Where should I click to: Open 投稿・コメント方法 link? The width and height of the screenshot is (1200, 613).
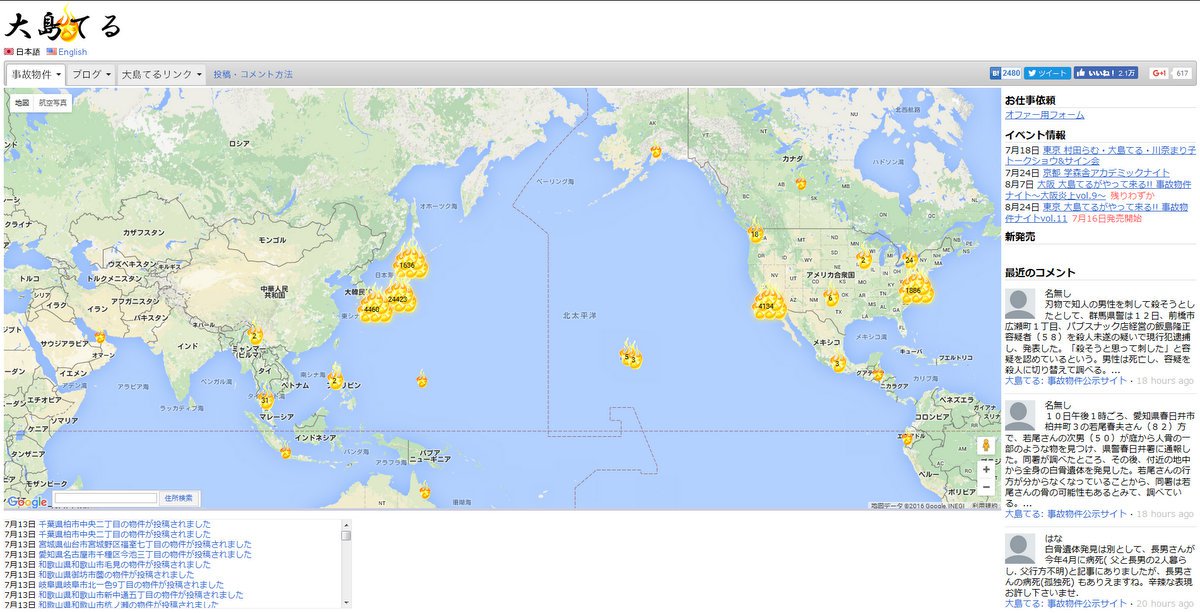point(253,74)
